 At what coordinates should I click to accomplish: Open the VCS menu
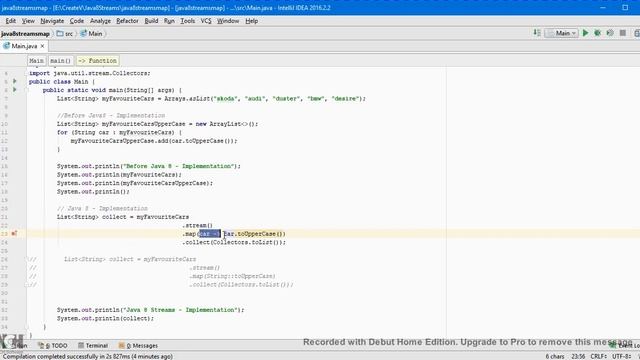206,21
